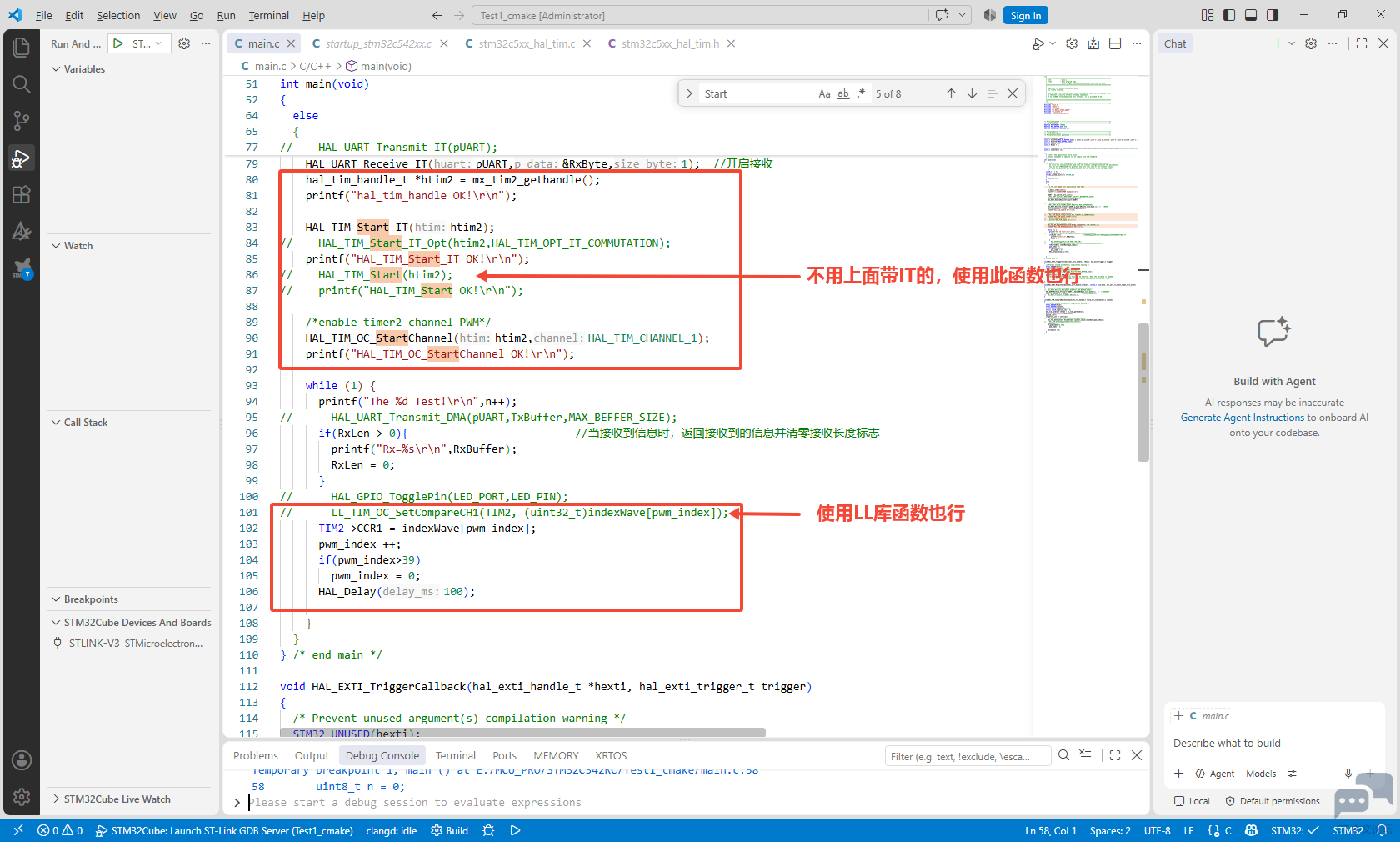
Task: Collapse the Breakpoints section
Action: [x=129, y=599]
